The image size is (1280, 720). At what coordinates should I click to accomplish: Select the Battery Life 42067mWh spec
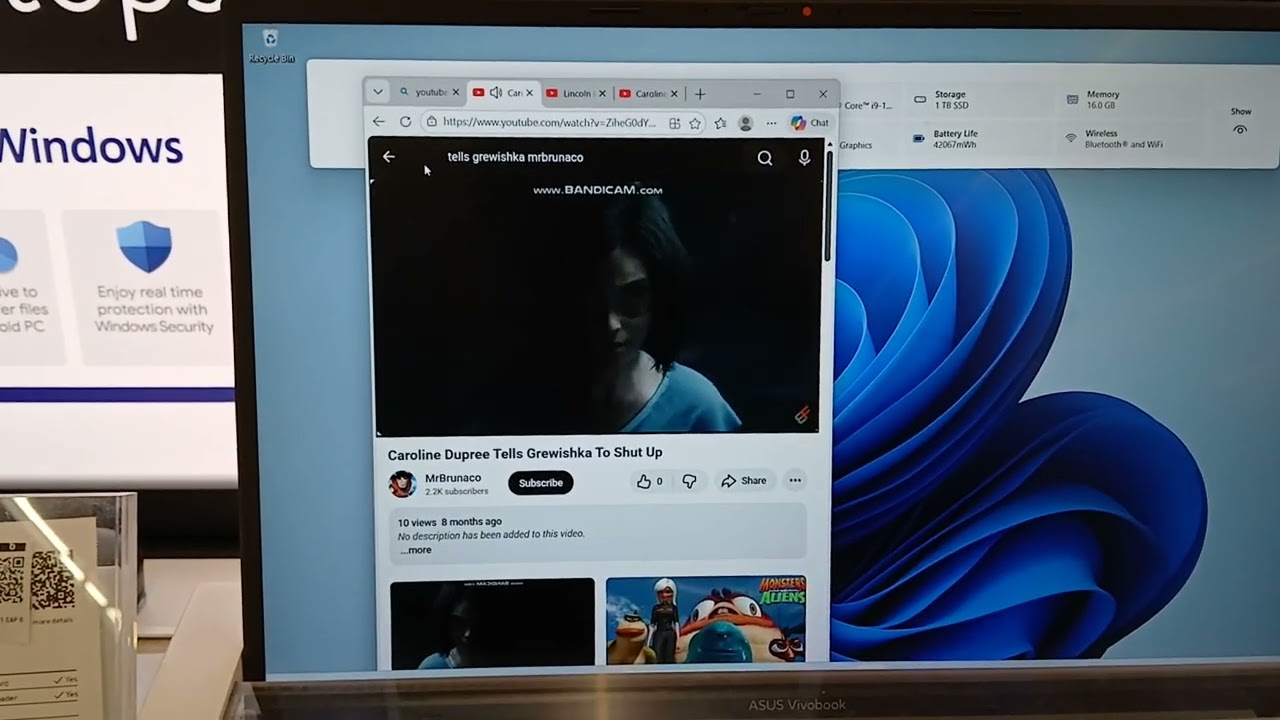(955, 139)
